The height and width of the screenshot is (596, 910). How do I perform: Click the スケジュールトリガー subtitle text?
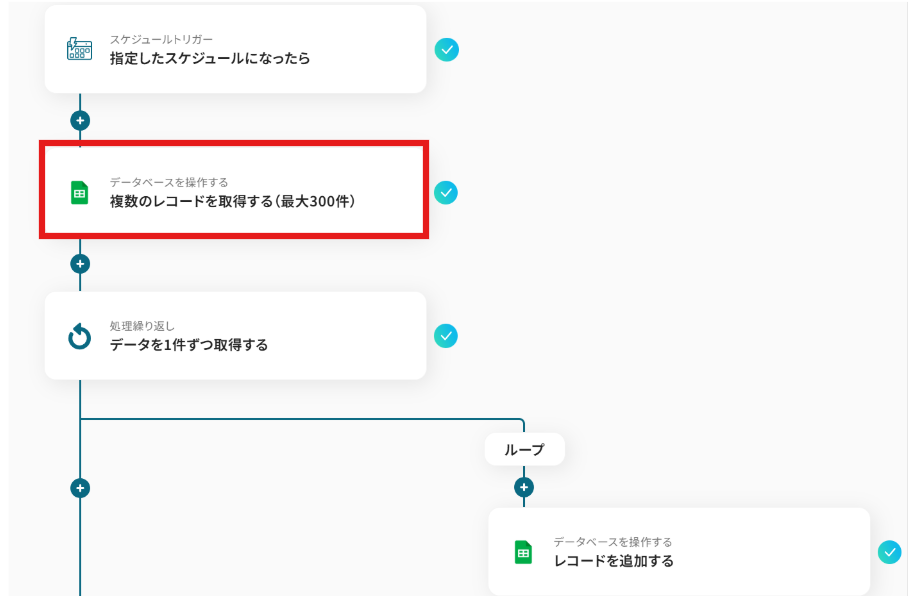(x=161, y=39)
